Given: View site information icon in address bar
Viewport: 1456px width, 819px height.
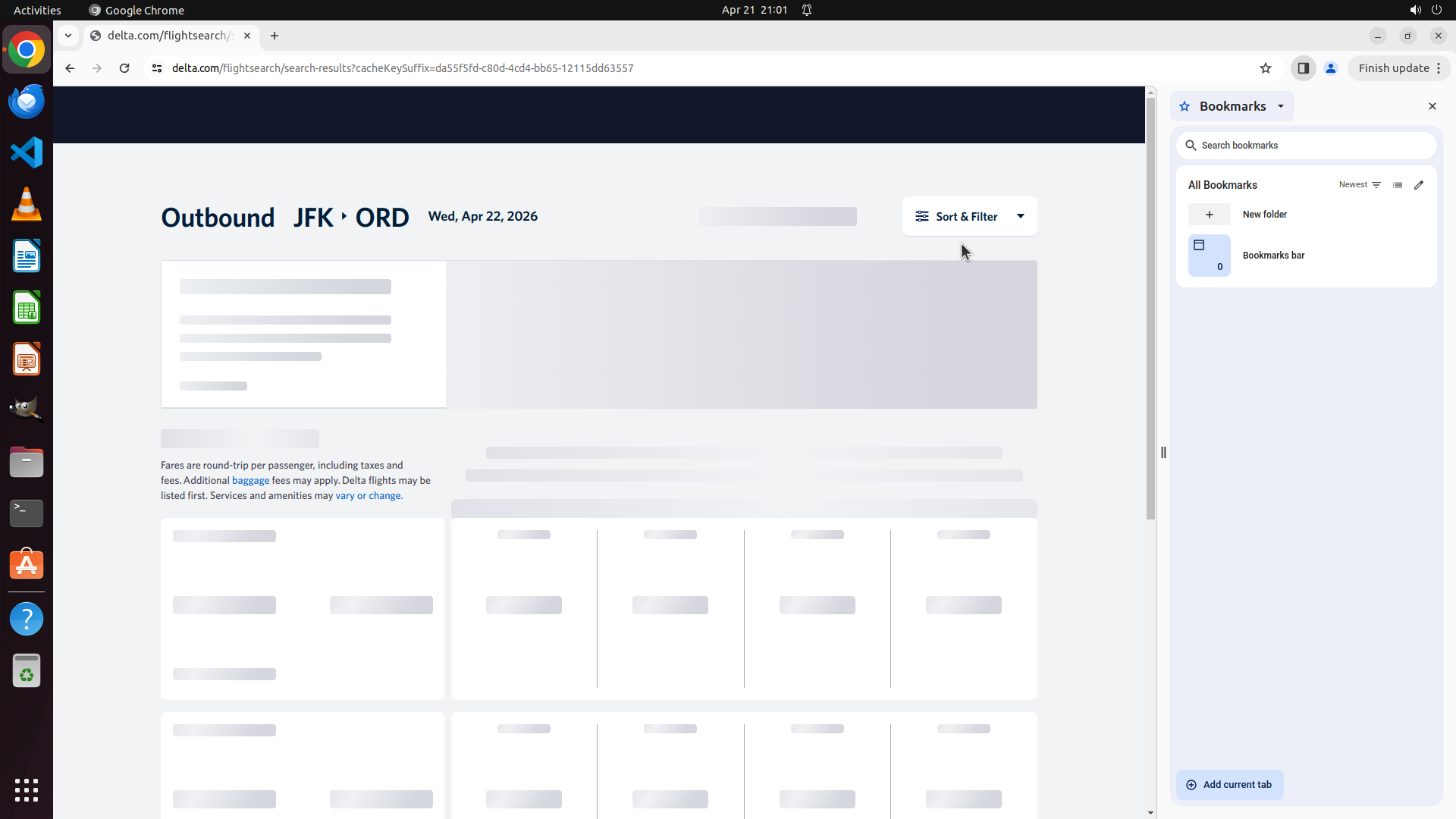Looking at the screenshot, I should 157,68.
